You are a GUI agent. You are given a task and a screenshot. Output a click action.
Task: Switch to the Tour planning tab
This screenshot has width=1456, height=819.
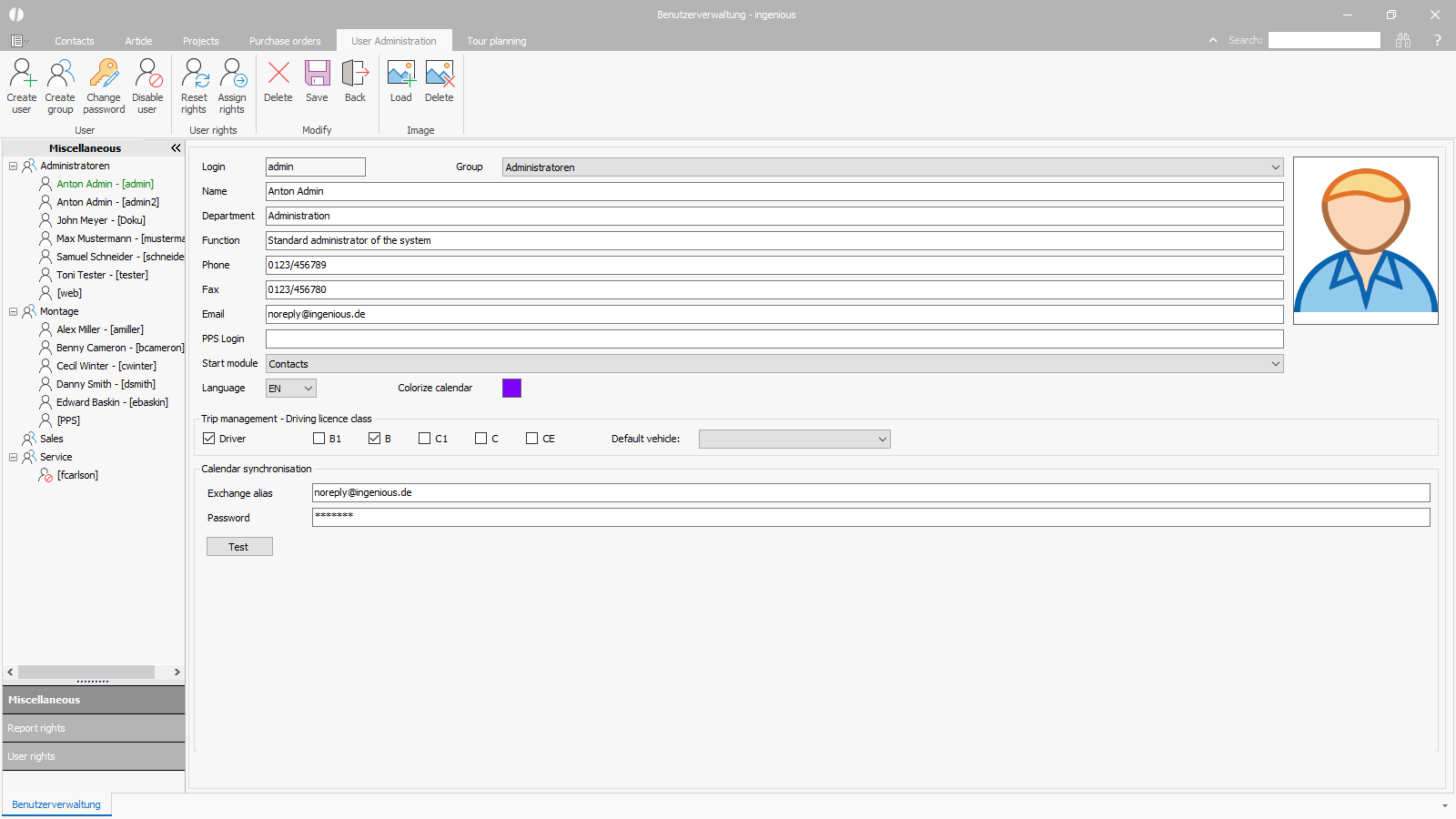(496, 41)
